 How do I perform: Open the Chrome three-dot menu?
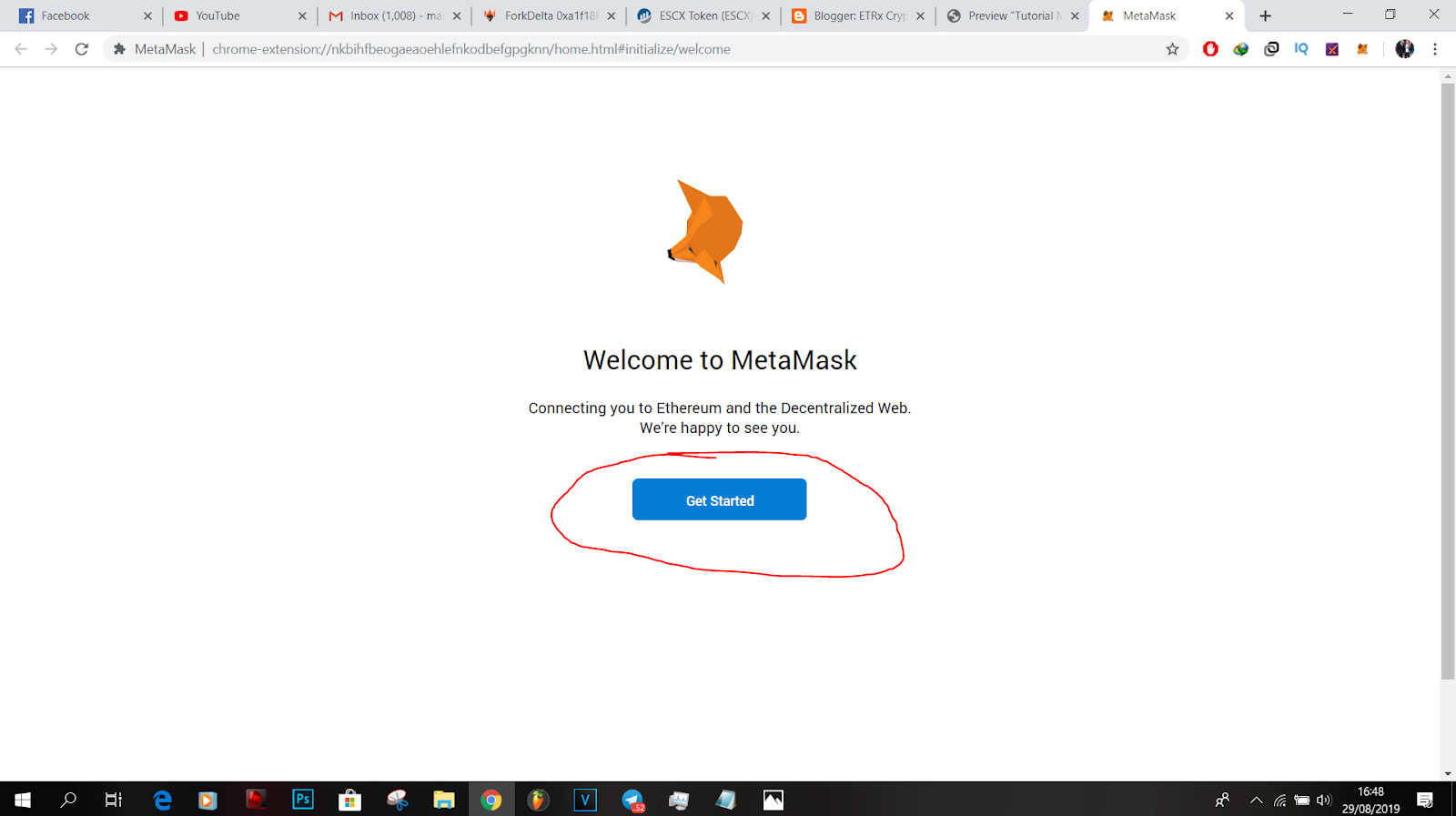pyautogui.click(x=1435, y=49)
